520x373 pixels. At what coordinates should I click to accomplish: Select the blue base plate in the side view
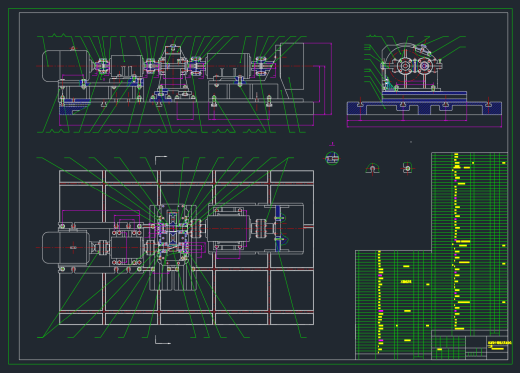[424, 108]
